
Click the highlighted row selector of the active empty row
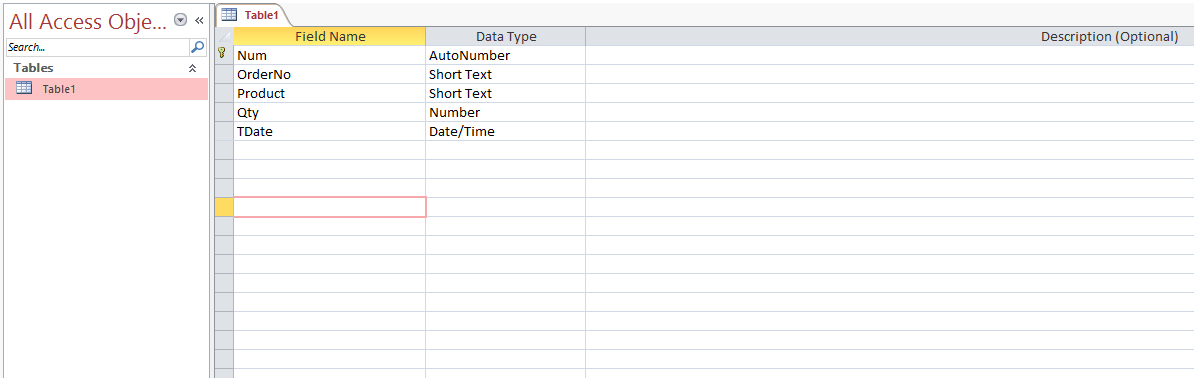(224, 207)
